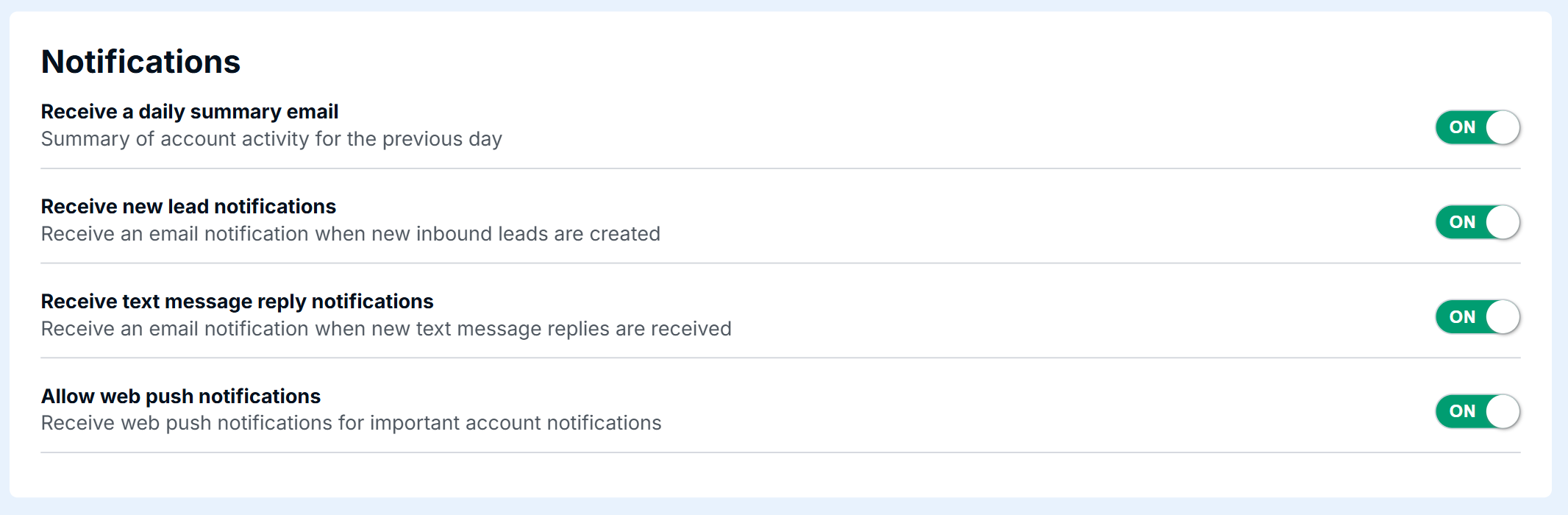
Task: Click the "Receive a daily summary email" label
Action: click(x=190, y=112)
